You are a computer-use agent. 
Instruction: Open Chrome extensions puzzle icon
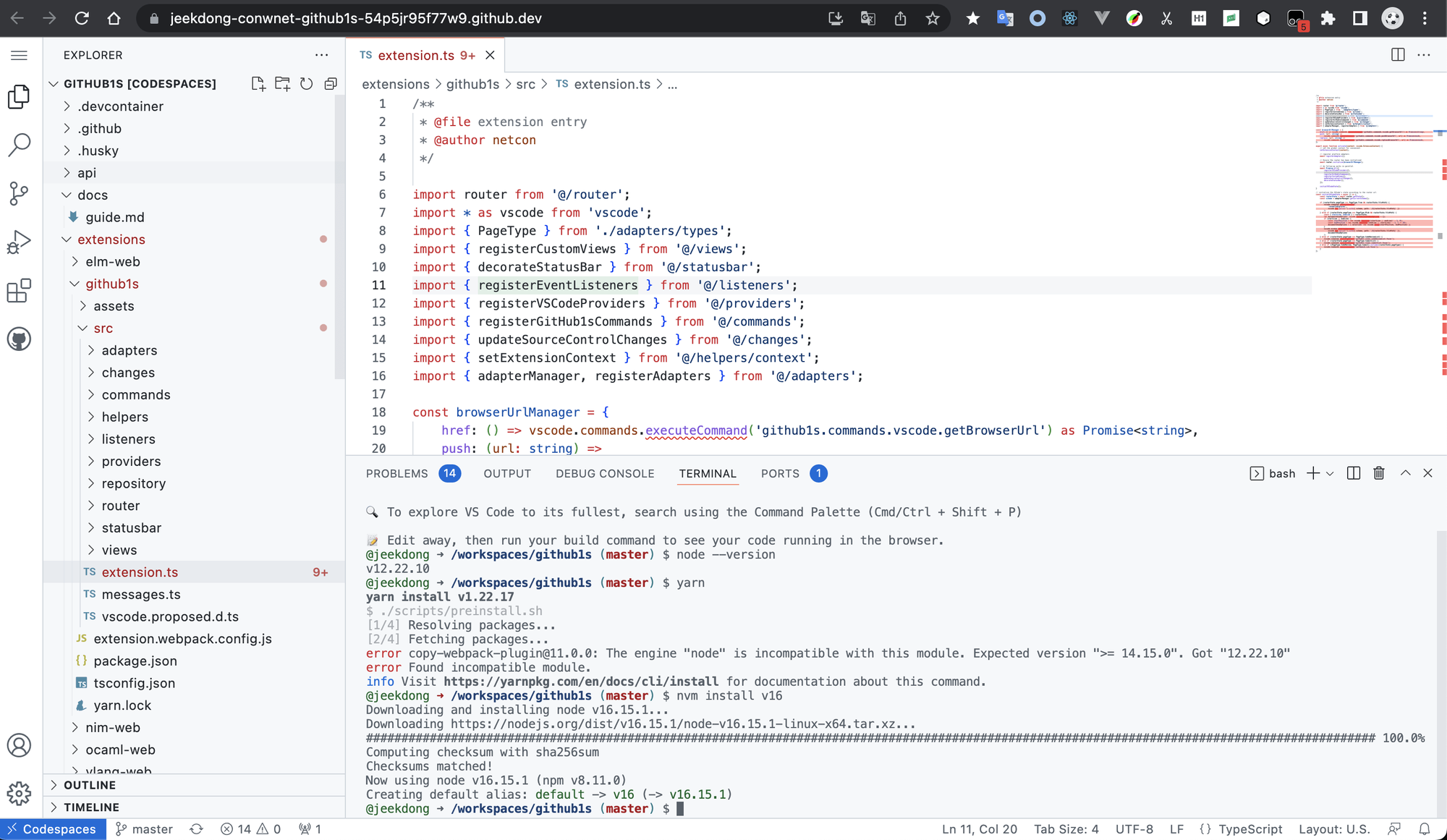pyautogui.click(x=1328, y=18)
